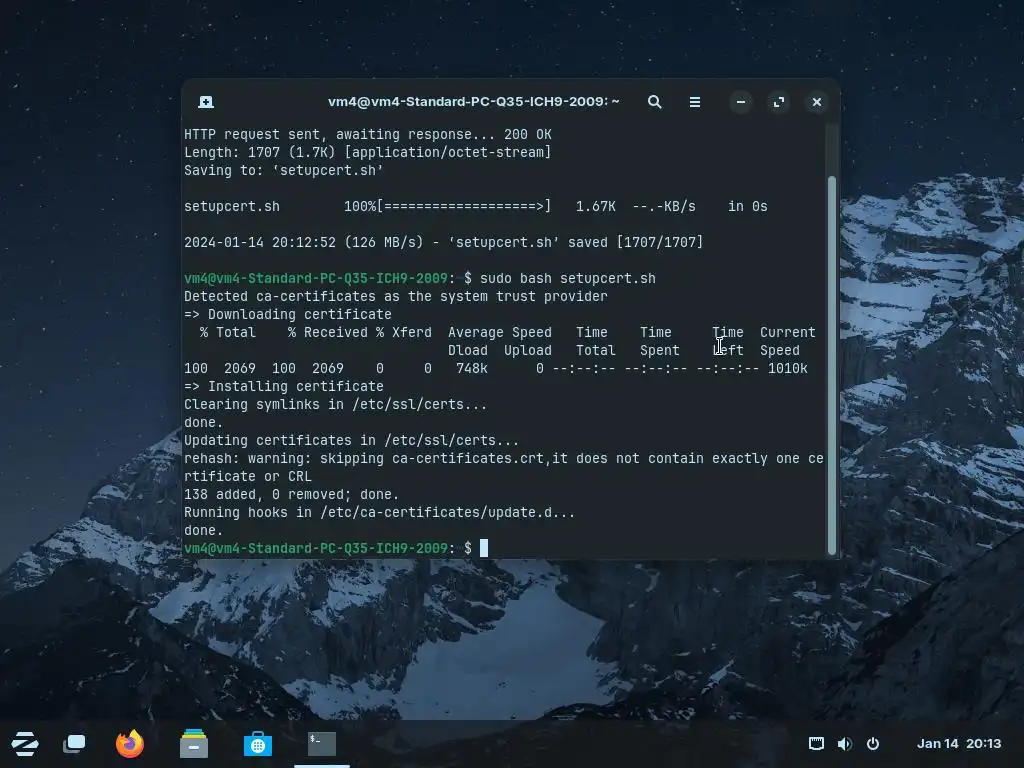Click the 'Average Speed' curl column header
The image size is (1024, 768).
tap(500, 332)
